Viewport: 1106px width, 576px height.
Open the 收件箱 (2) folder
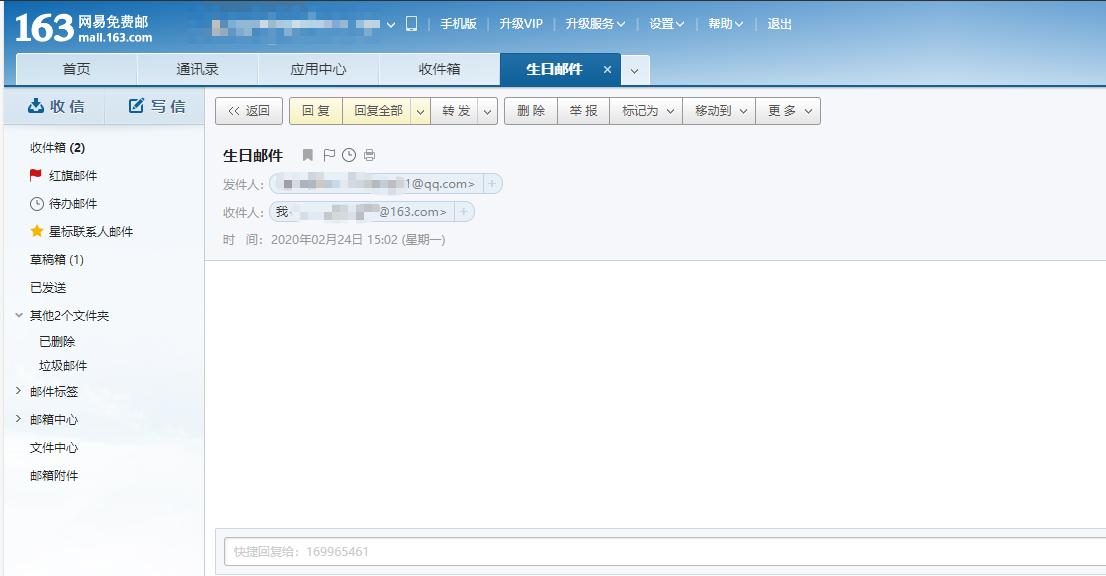tap(57, 147)
